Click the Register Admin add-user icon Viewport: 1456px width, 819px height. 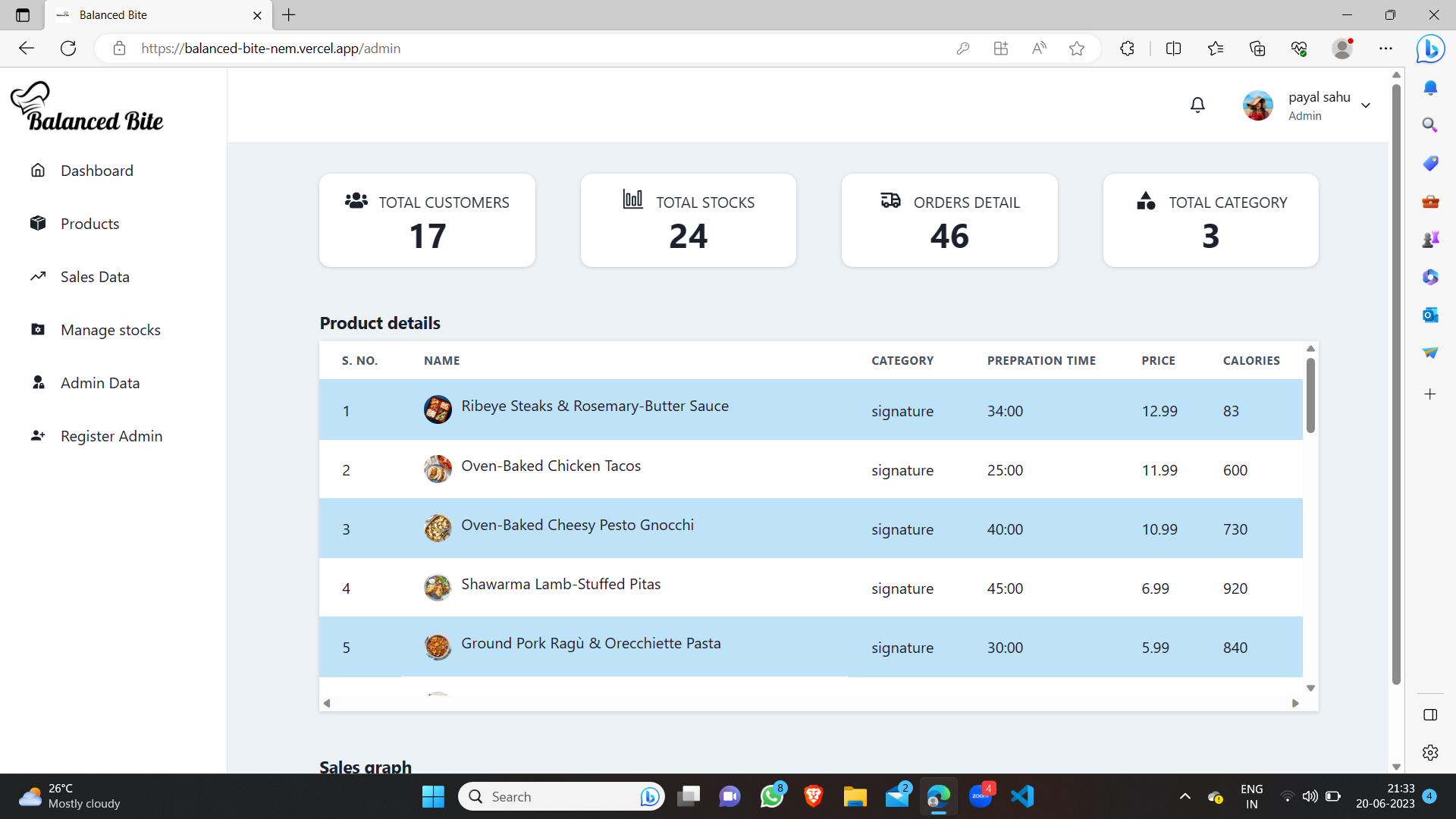(37, 435)
